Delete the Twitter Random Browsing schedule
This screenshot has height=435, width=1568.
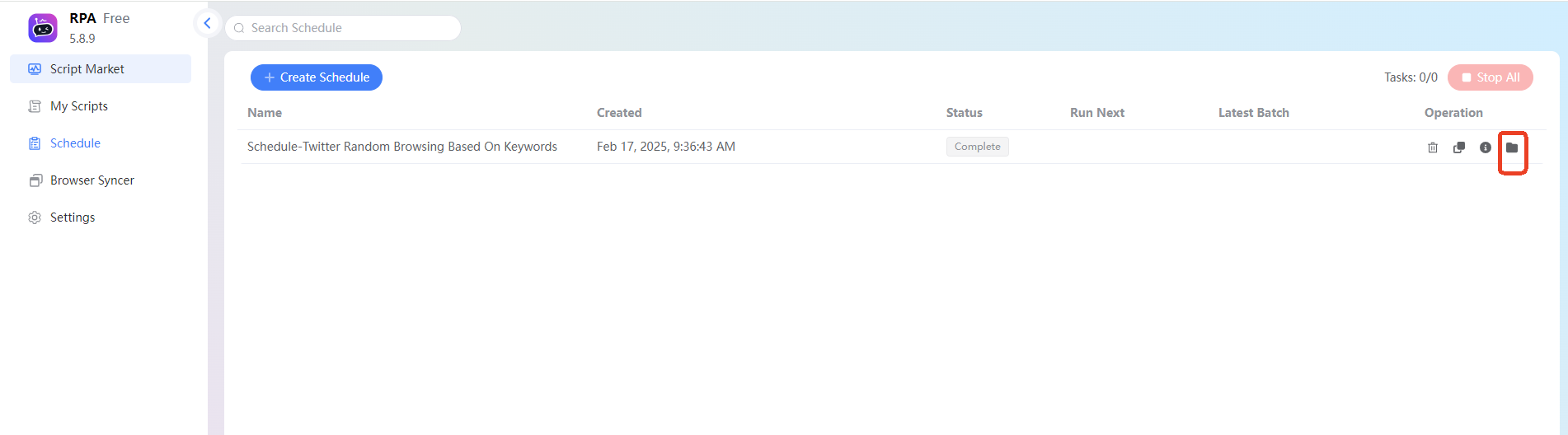point(1433,147)
